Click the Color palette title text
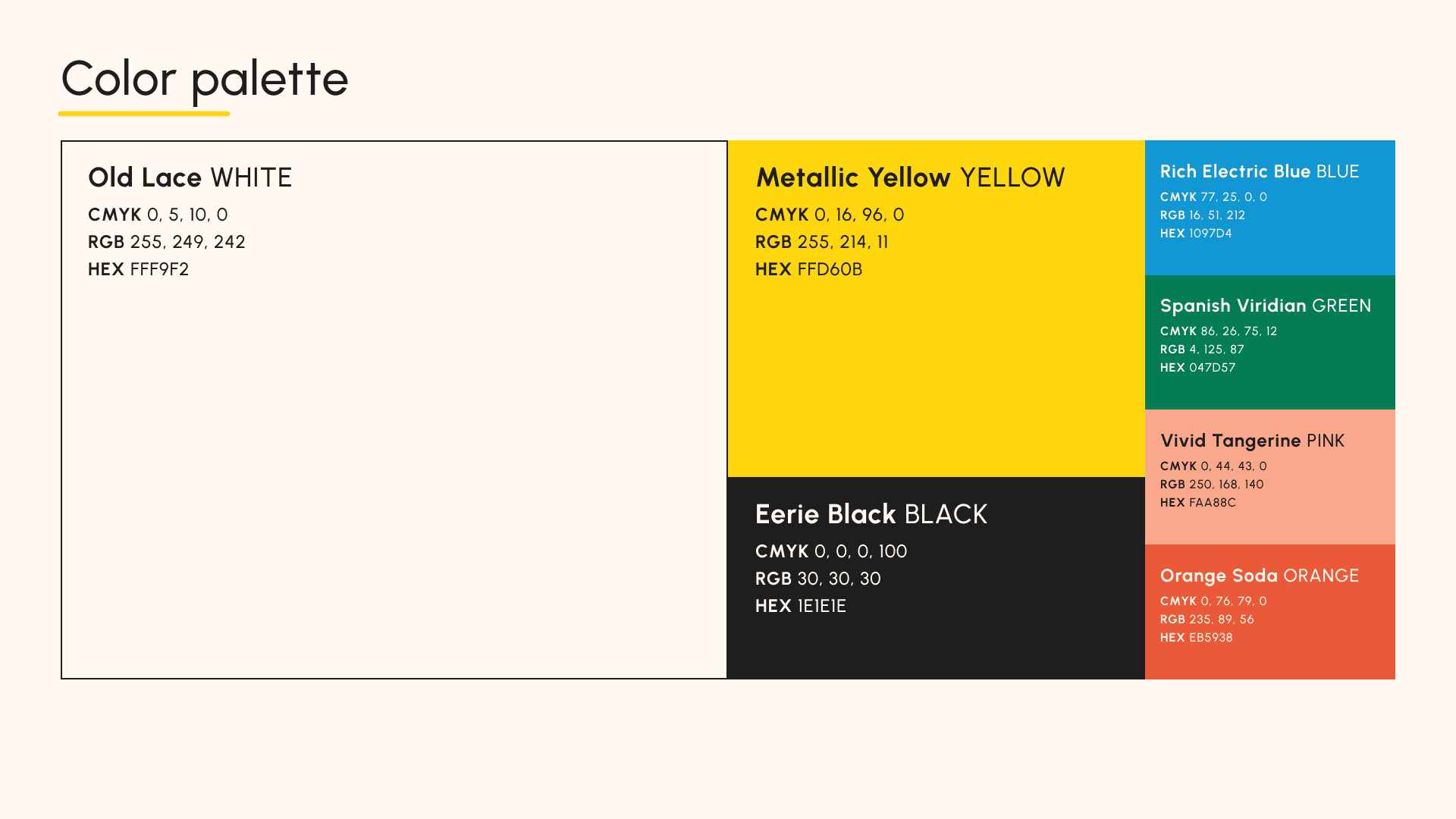Screen dimensions: 1456x819 (205, 79)
